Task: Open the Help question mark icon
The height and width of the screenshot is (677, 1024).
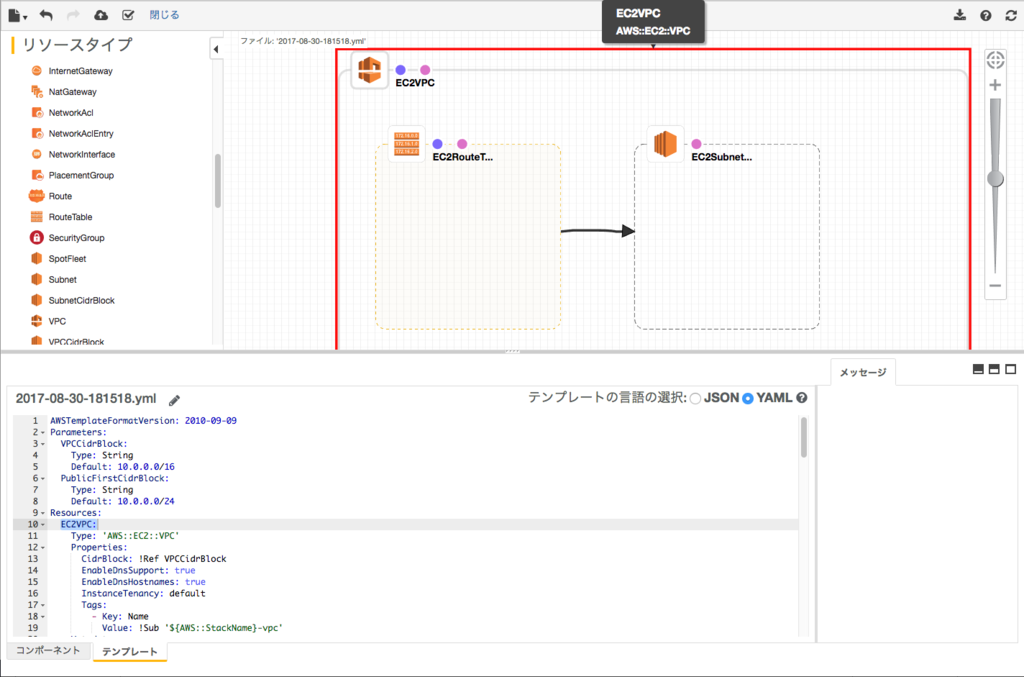Action: tap(985, 16)
